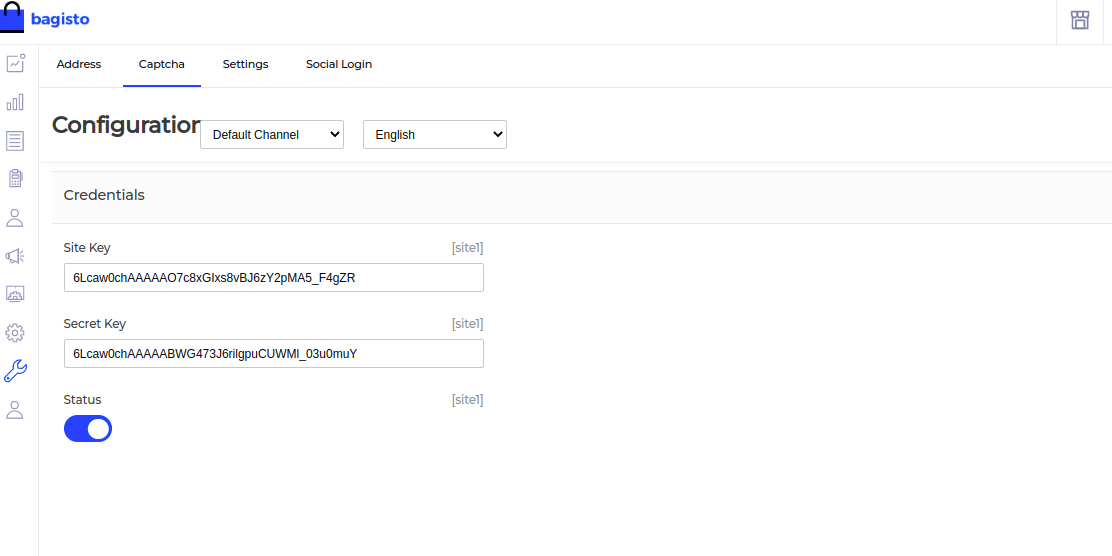Open the Default Channel dropdown
Screen dimensions: 1112x556
pyautogui.click(x=272, y=135)
